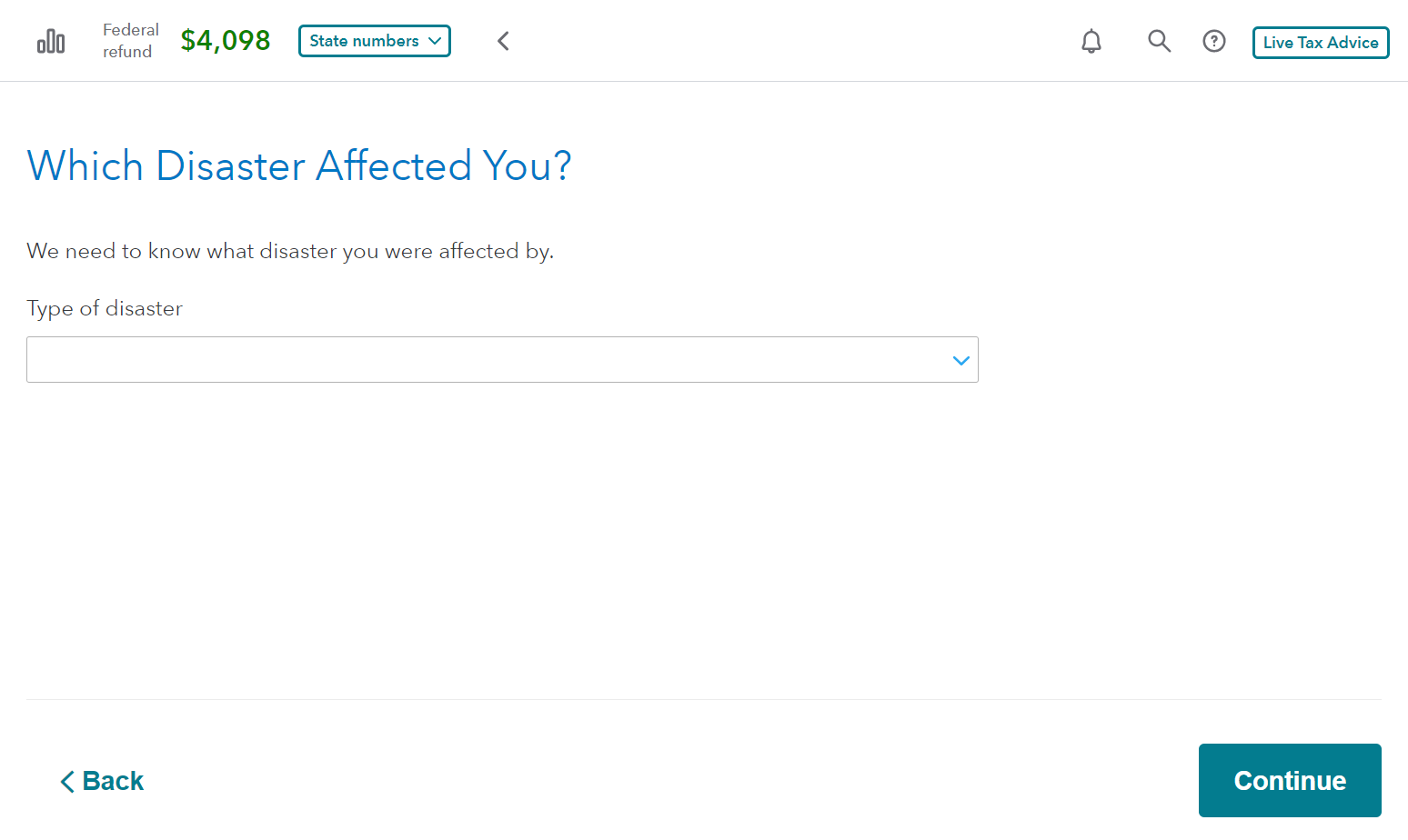Image resolution: width=1408 pixels, height=840 pixels.
Task: Expand the State numbers dropdown
Action: pos(374,41)
